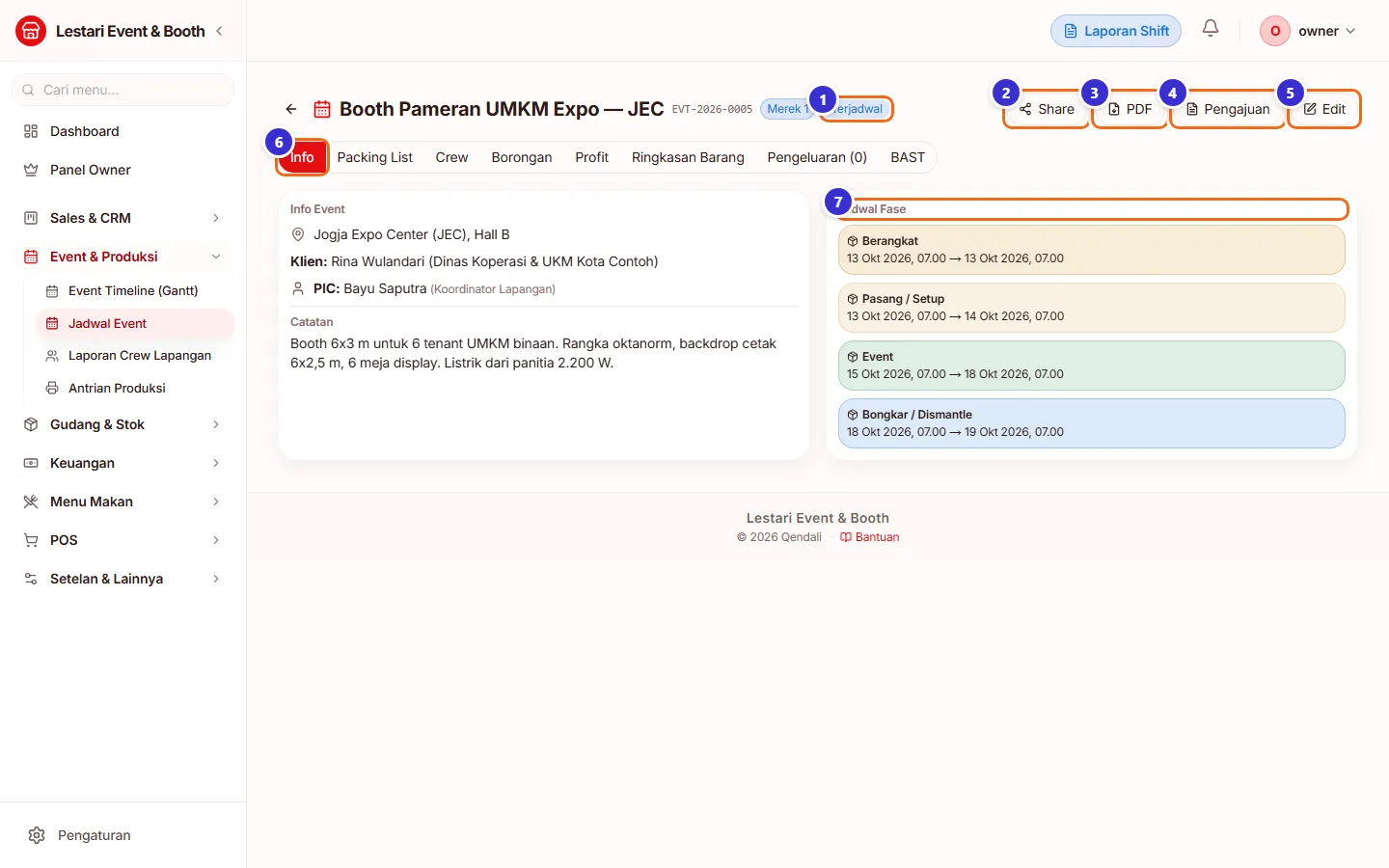The height and width of the screenshot is (868, 1389).
Task: Click the person icon next to PIC
Action: [298, 288]
